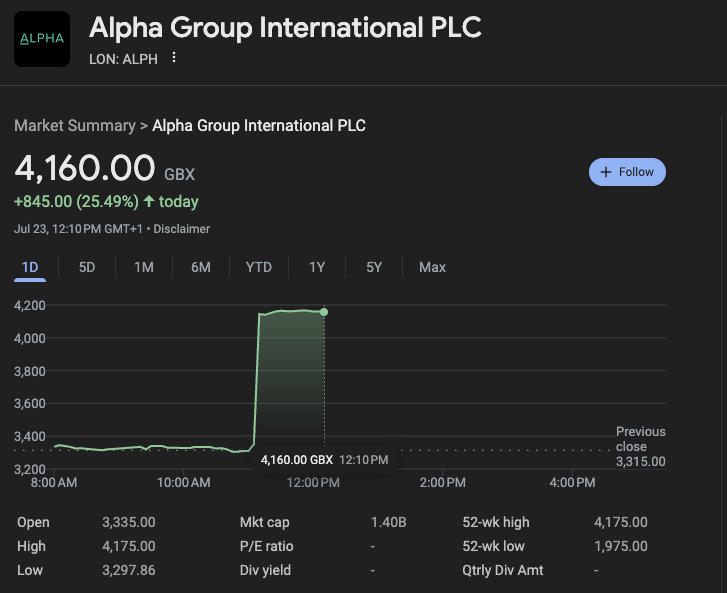Click the 2:00 PM axis label
The image size is (727, 593).
[x=443, y=483]
